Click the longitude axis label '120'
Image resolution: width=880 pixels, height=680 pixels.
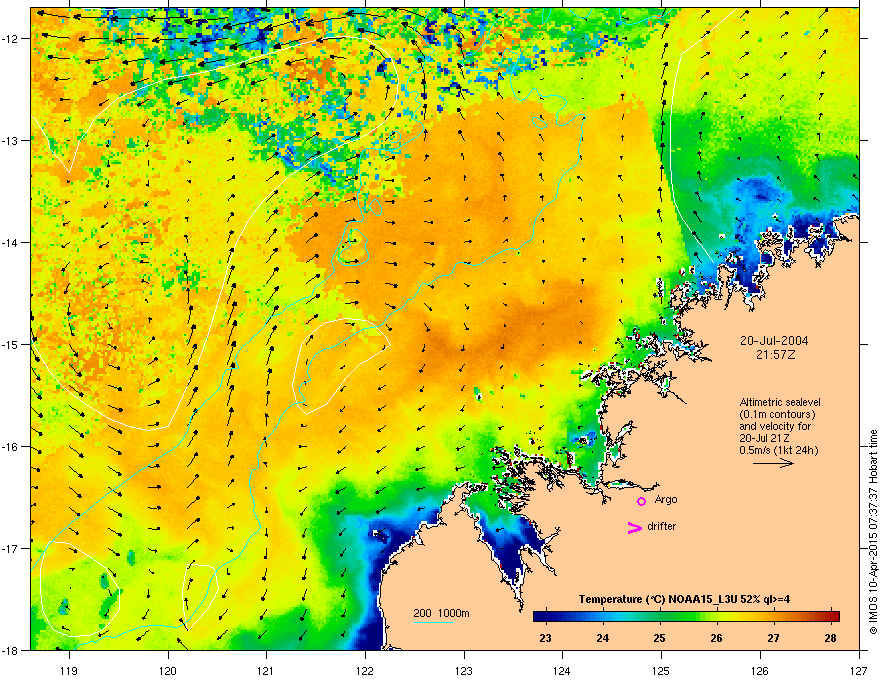click(x=168, y=670)
